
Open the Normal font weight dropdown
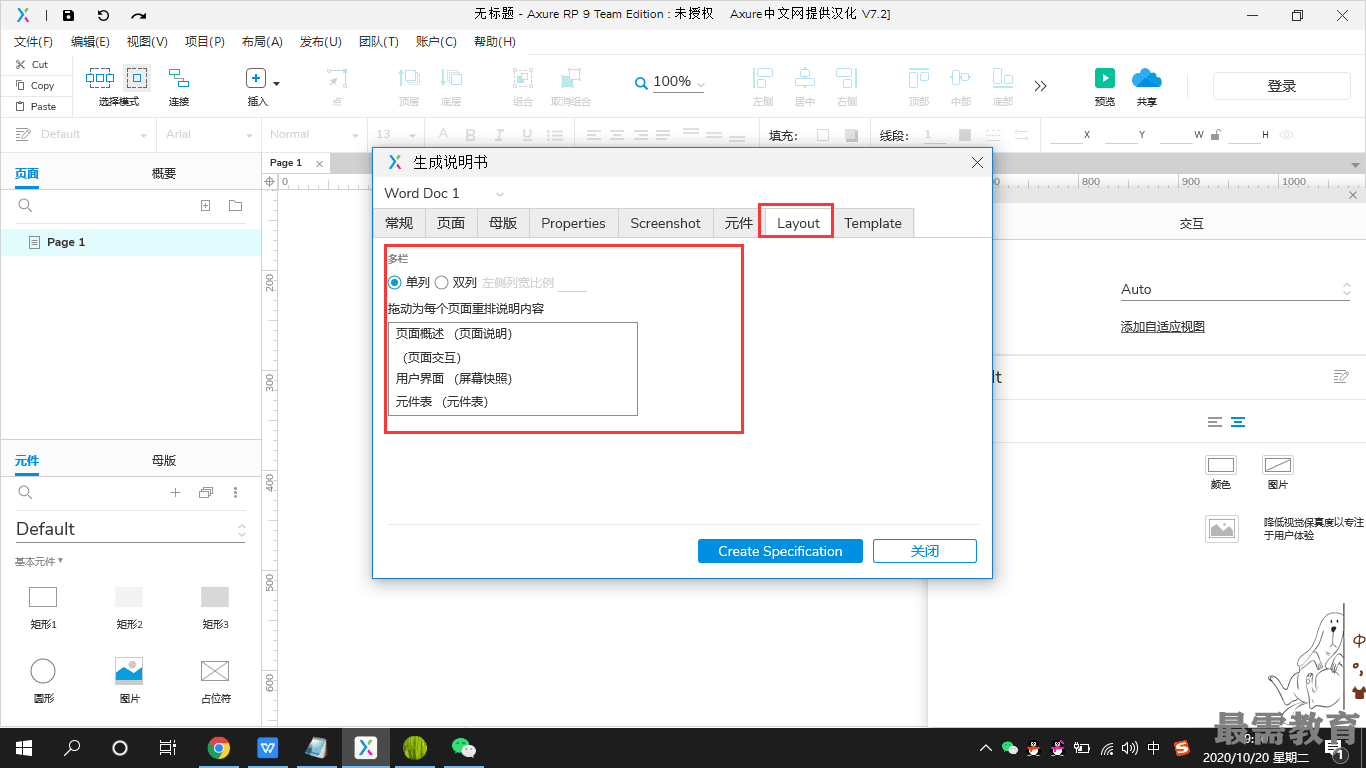tap(314, 134)
